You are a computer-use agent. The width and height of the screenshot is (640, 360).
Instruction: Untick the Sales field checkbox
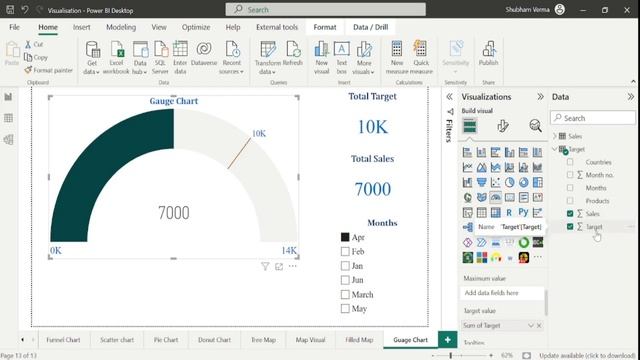click(x=570, y=213)
